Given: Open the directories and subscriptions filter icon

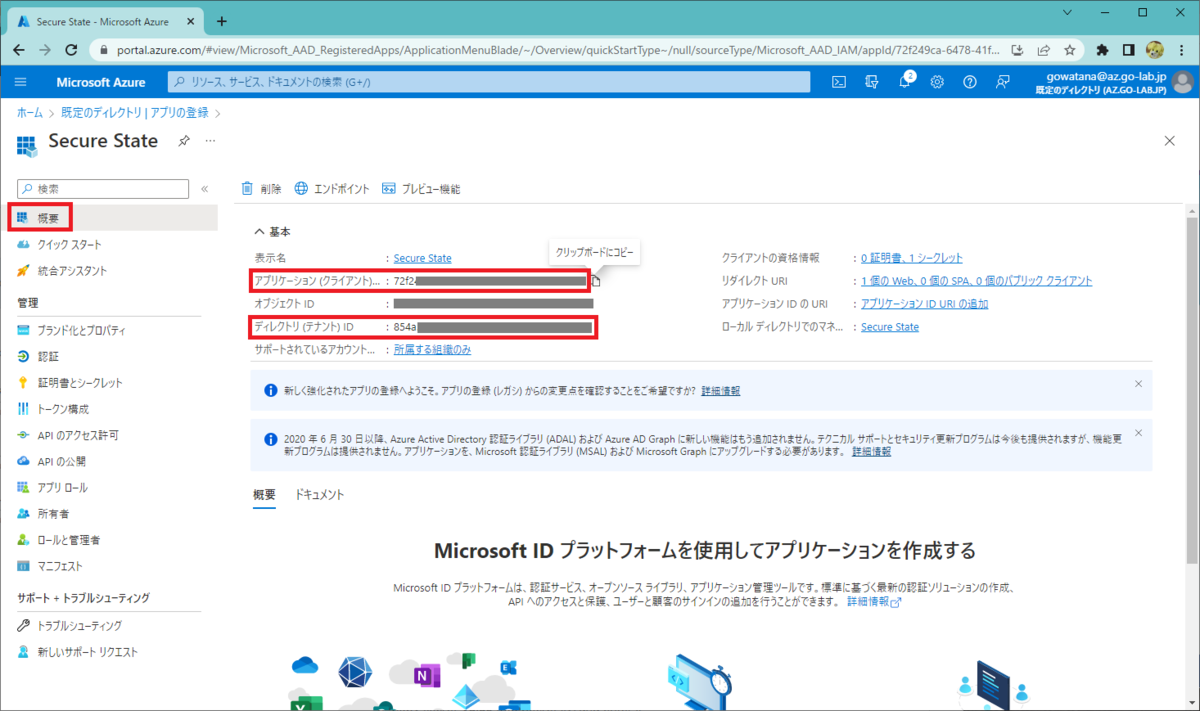Looking at the screenshot, I should tap(872, 82).
